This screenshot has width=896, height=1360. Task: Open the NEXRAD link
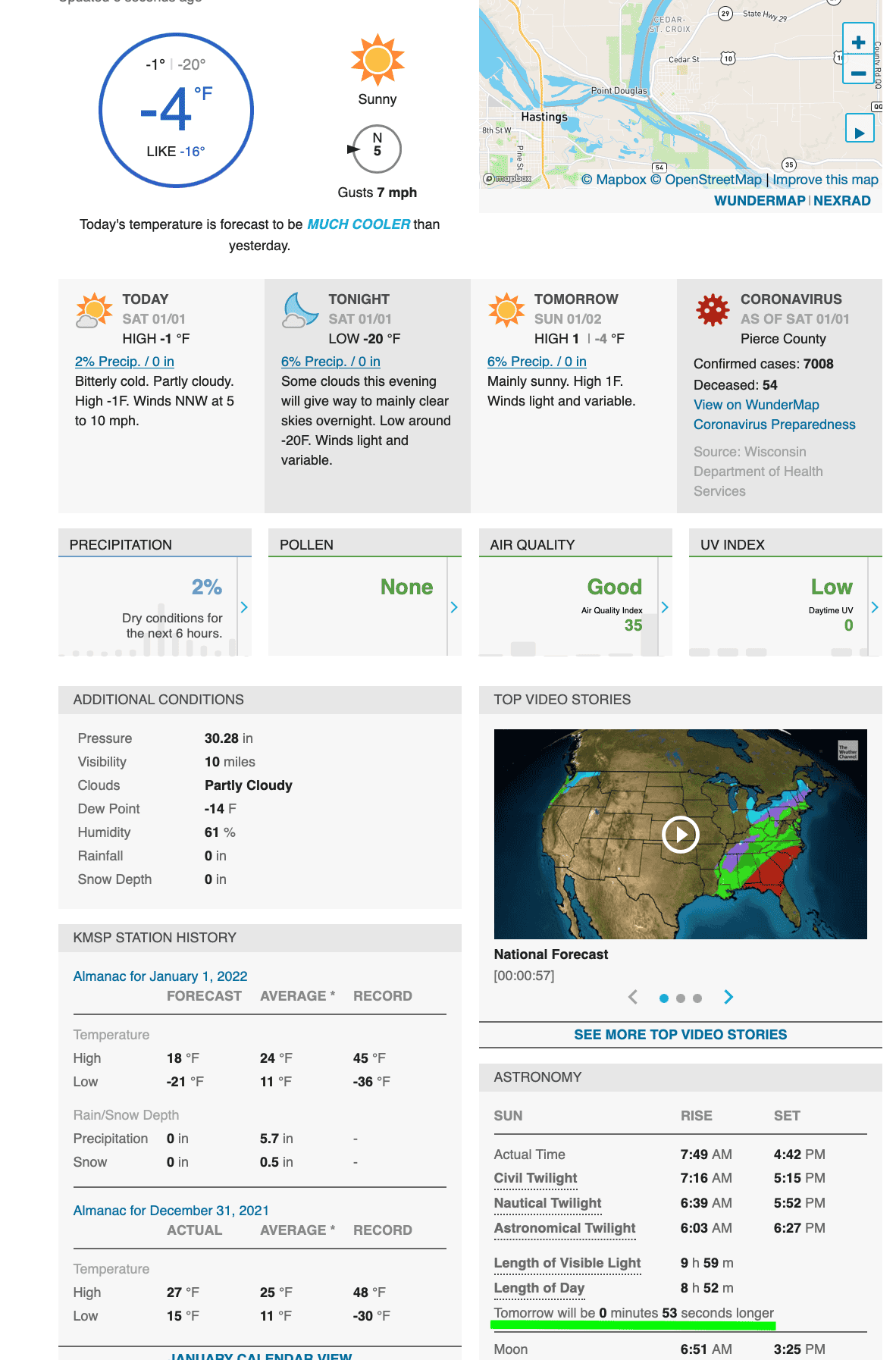click(842, 201)
